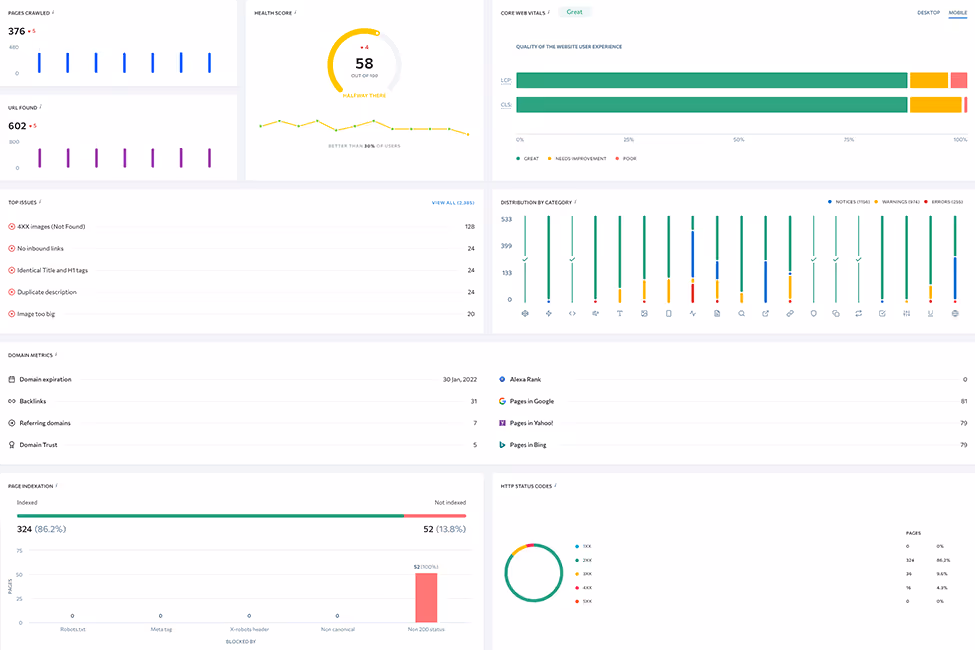
Task: Toggle Needs Improvement legend item
Action: [x=577, y=159]
